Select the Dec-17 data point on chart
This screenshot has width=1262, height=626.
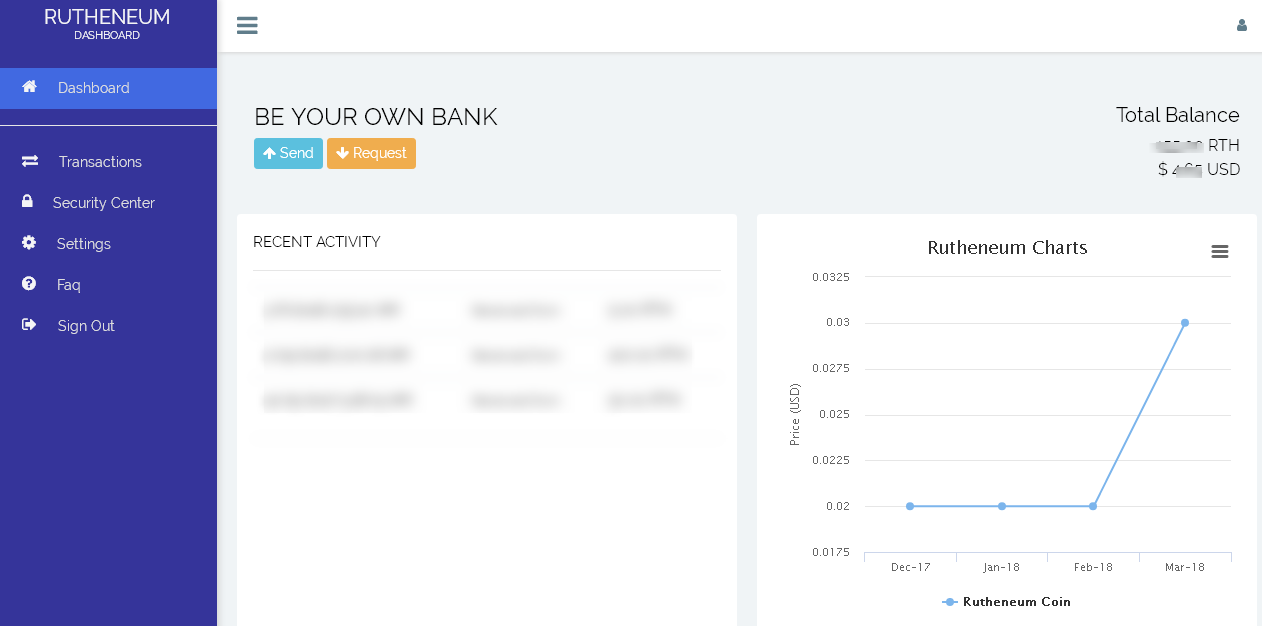click(x=910, y=506)
